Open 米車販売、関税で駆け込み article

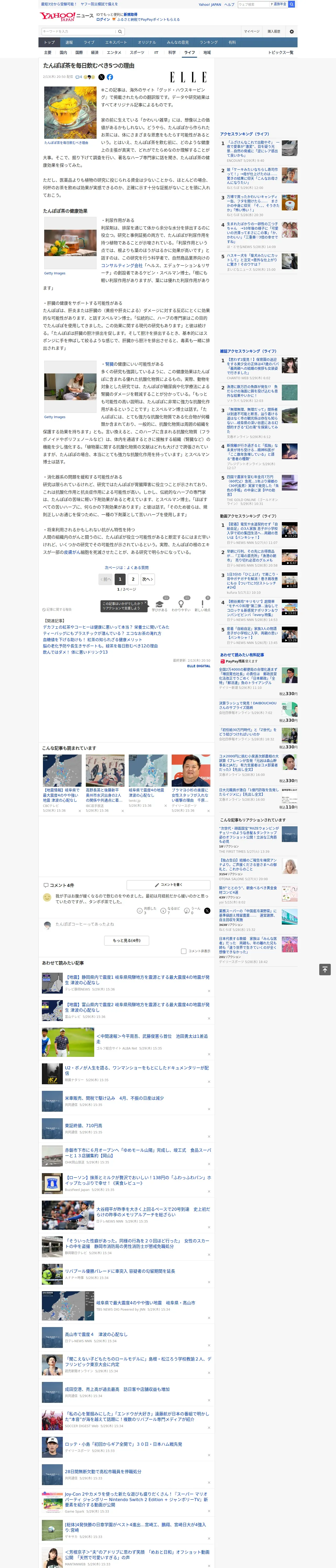click(114, 1099)
